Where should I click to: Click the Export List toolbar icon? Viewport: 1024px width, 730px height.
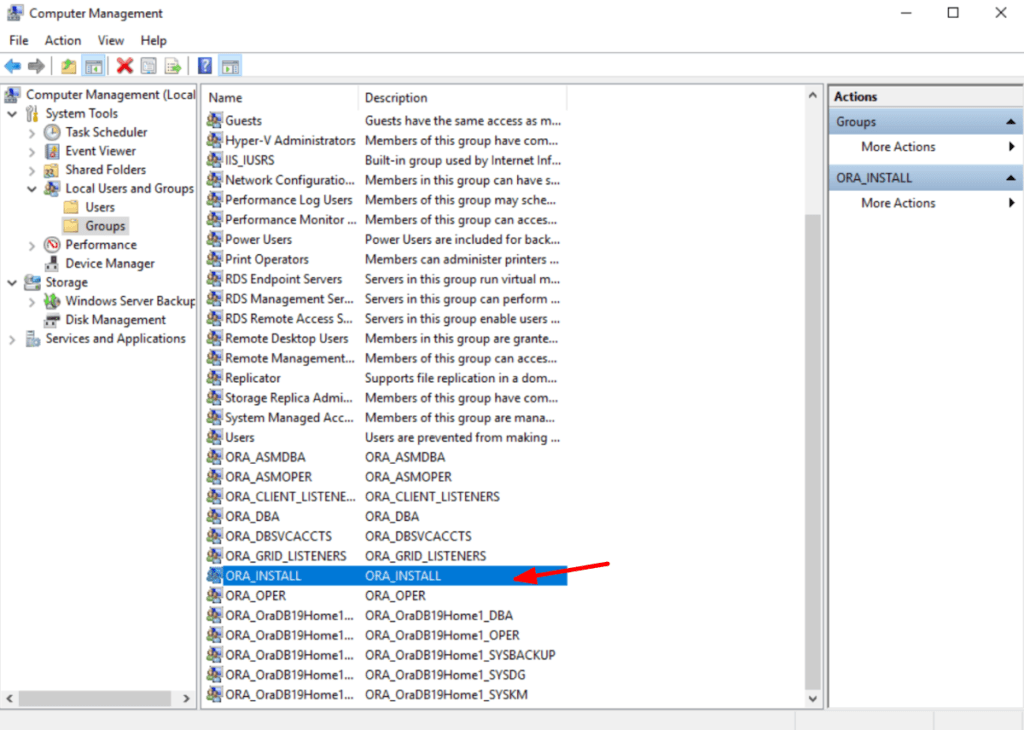[173, 66]
